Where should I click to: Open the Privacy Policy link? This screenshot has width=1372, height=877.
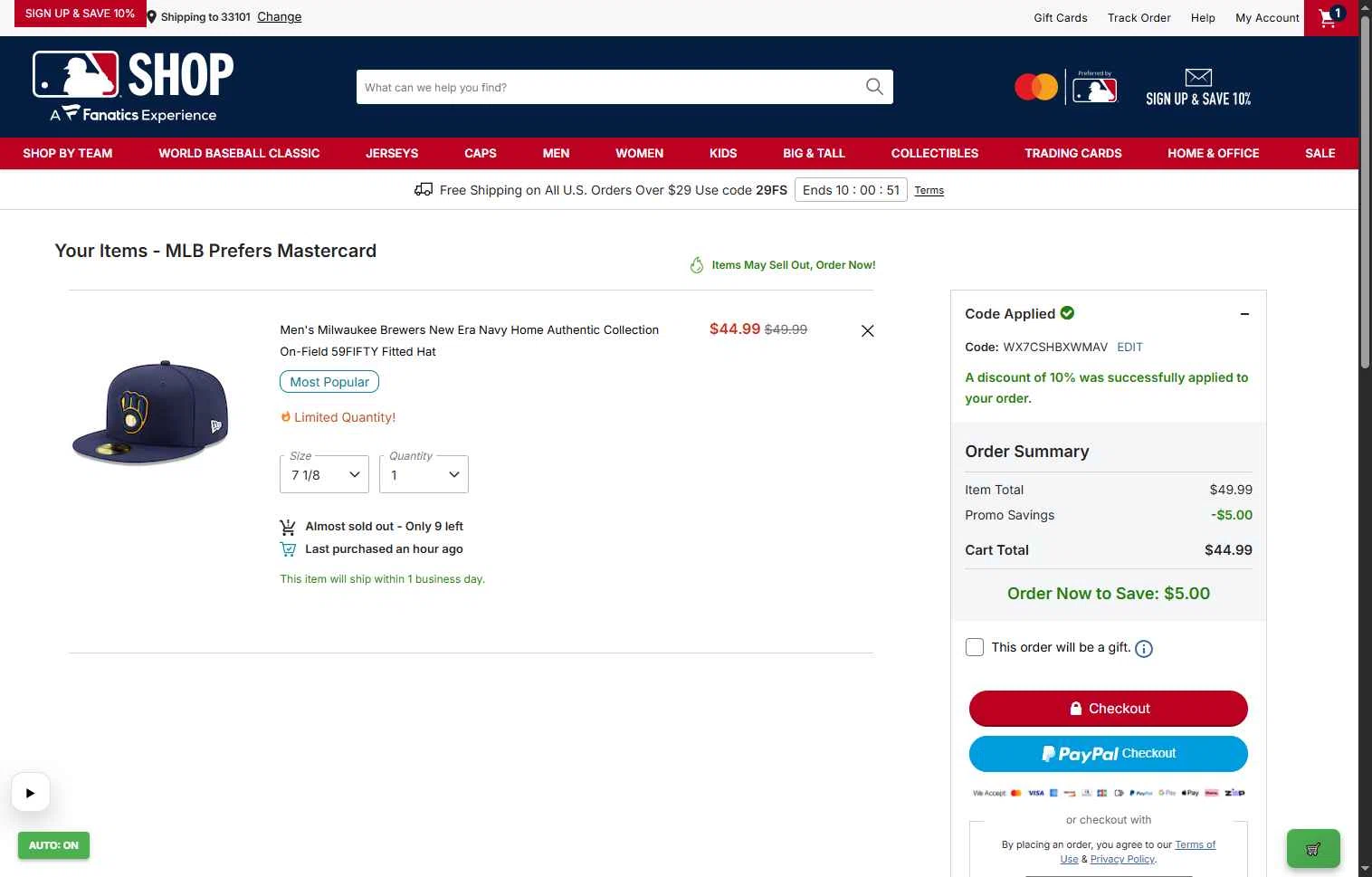point(1122,859)
